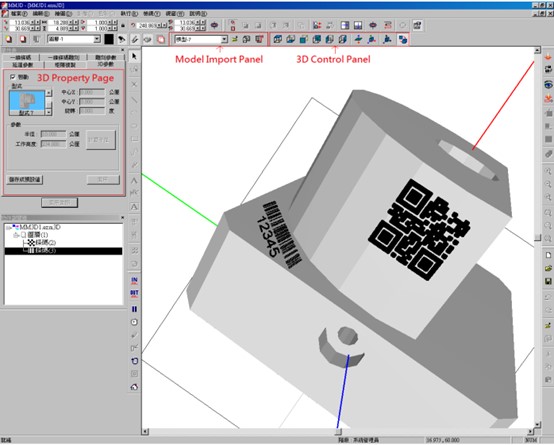Select the 型式 7 model thumbnail

27,103
